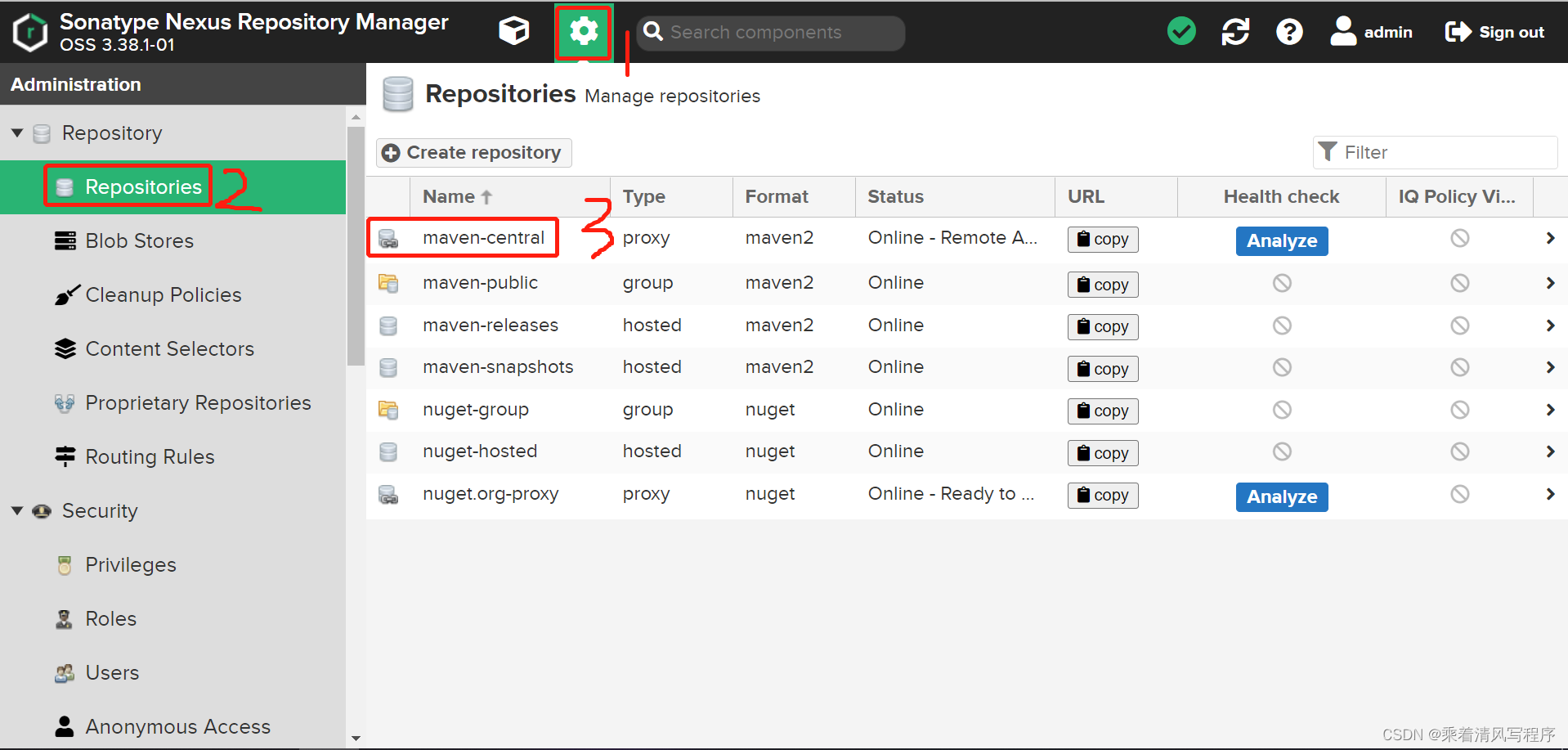Image resolution: width=1568 pixels, height=750 pixels.
Task: Select Repositories in sidebar
Action: (172, 187)
